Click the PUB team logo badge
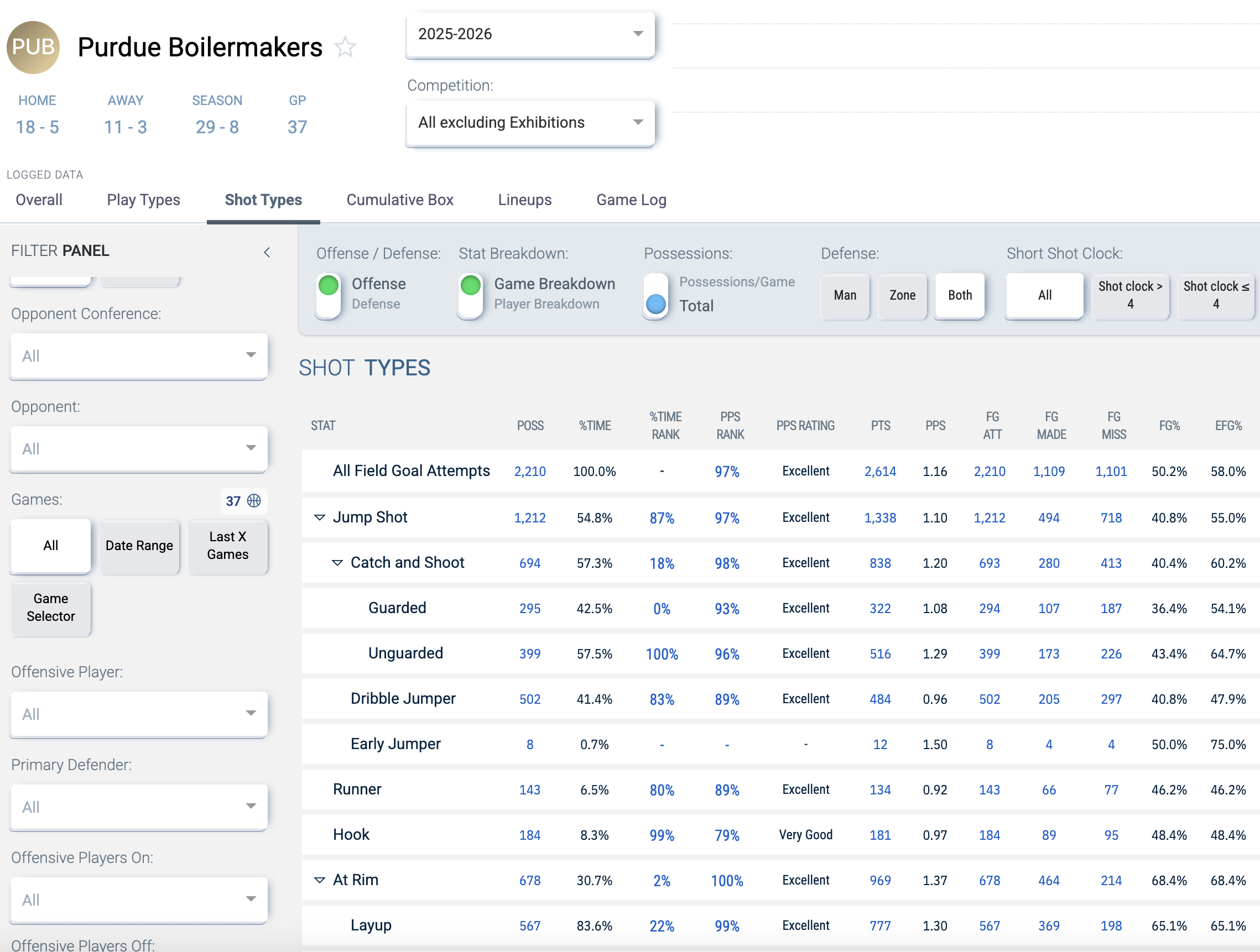Screen dimensions: 1260x952 (33, 47)
